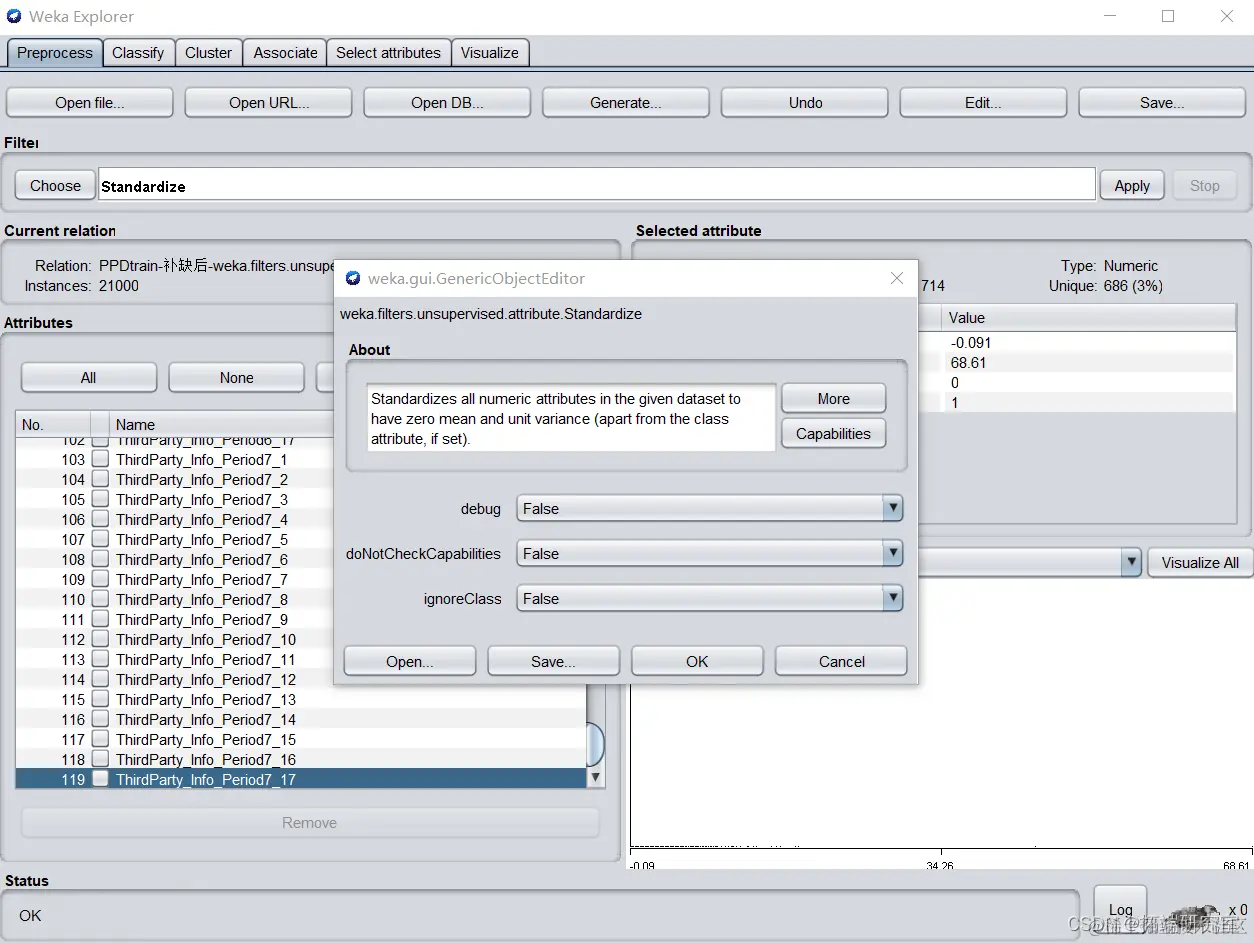Image resolution: width=1254 pixels, height=943 pixels.
Task: Open the doNotCheckCapabilities dropdown
Action: pos(710,553)
